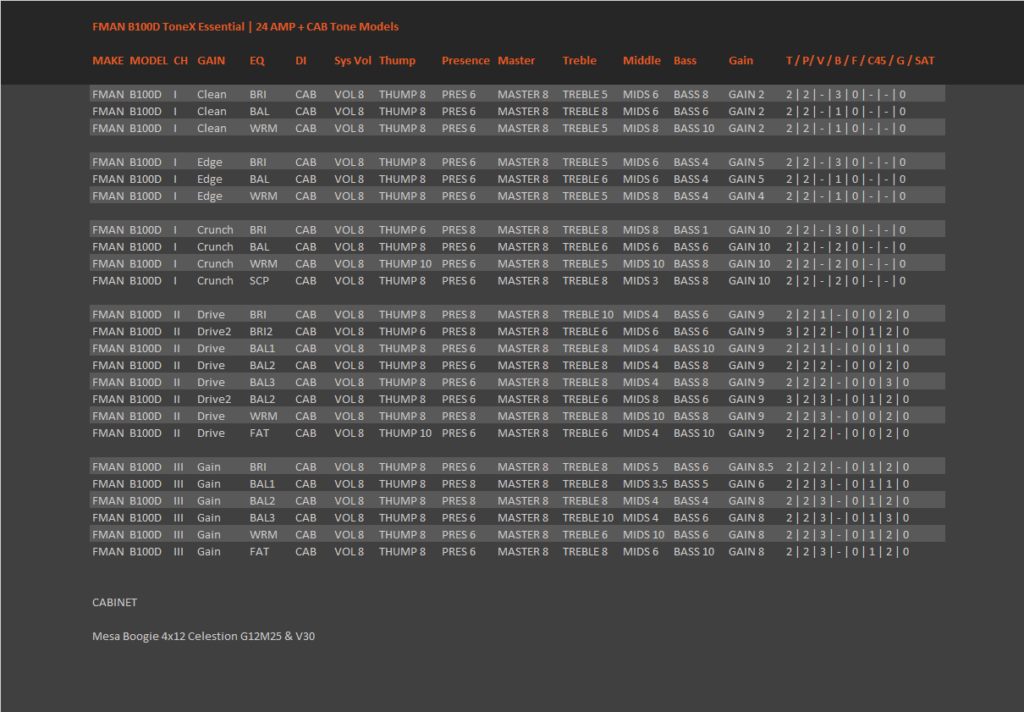Screen dimensions: 1024x712
Task: Click the Master column header
Action: click(516, 61)
